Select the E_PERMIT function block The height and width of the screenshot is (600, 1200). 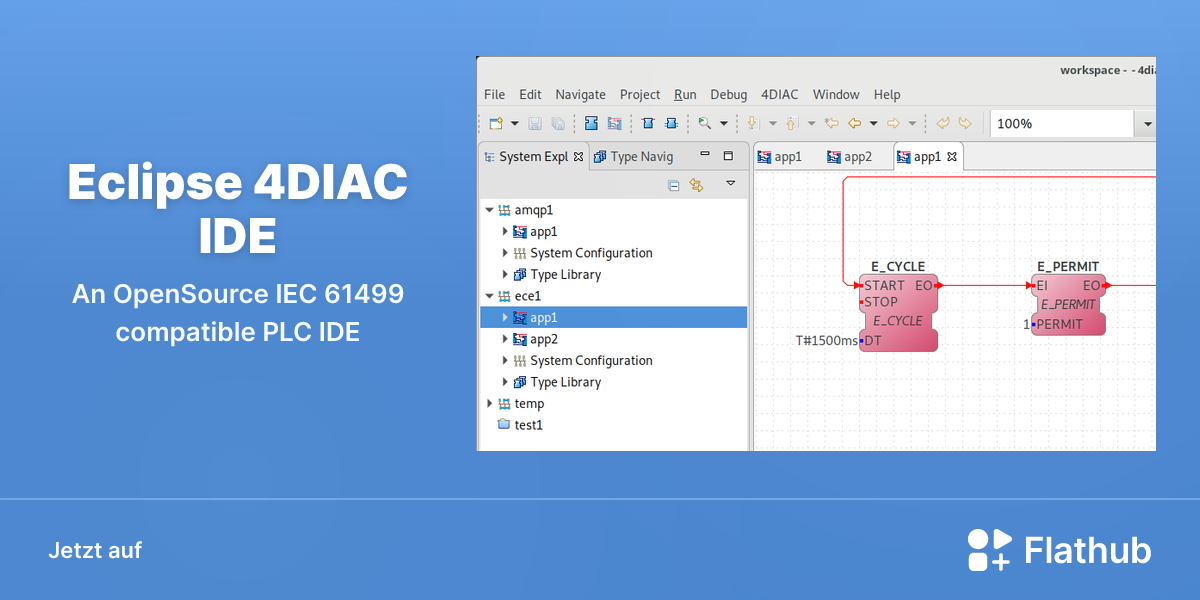coord(1068,304)
